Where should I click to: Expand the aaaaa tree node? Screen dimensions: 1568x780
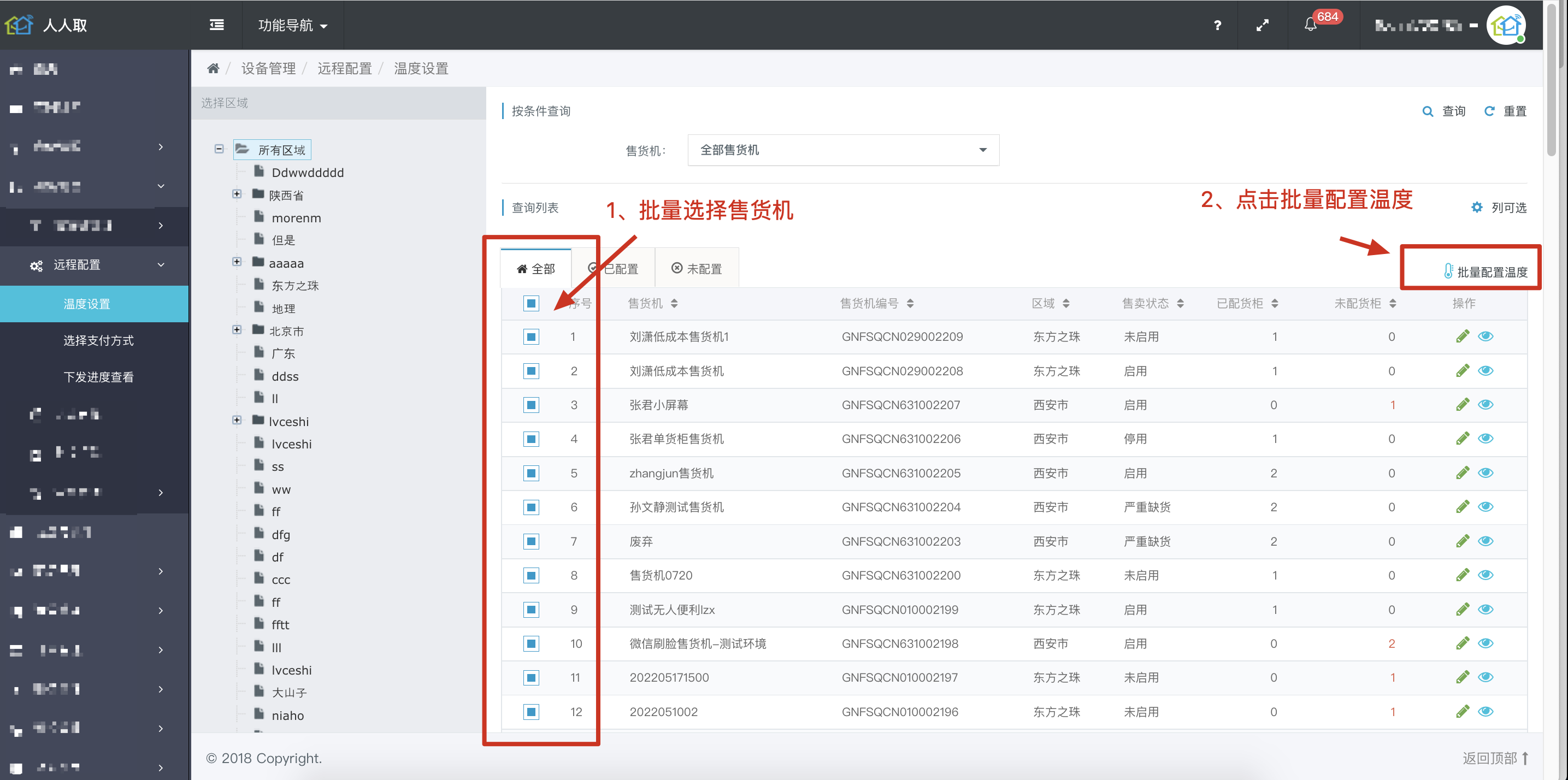coord(237,262)
